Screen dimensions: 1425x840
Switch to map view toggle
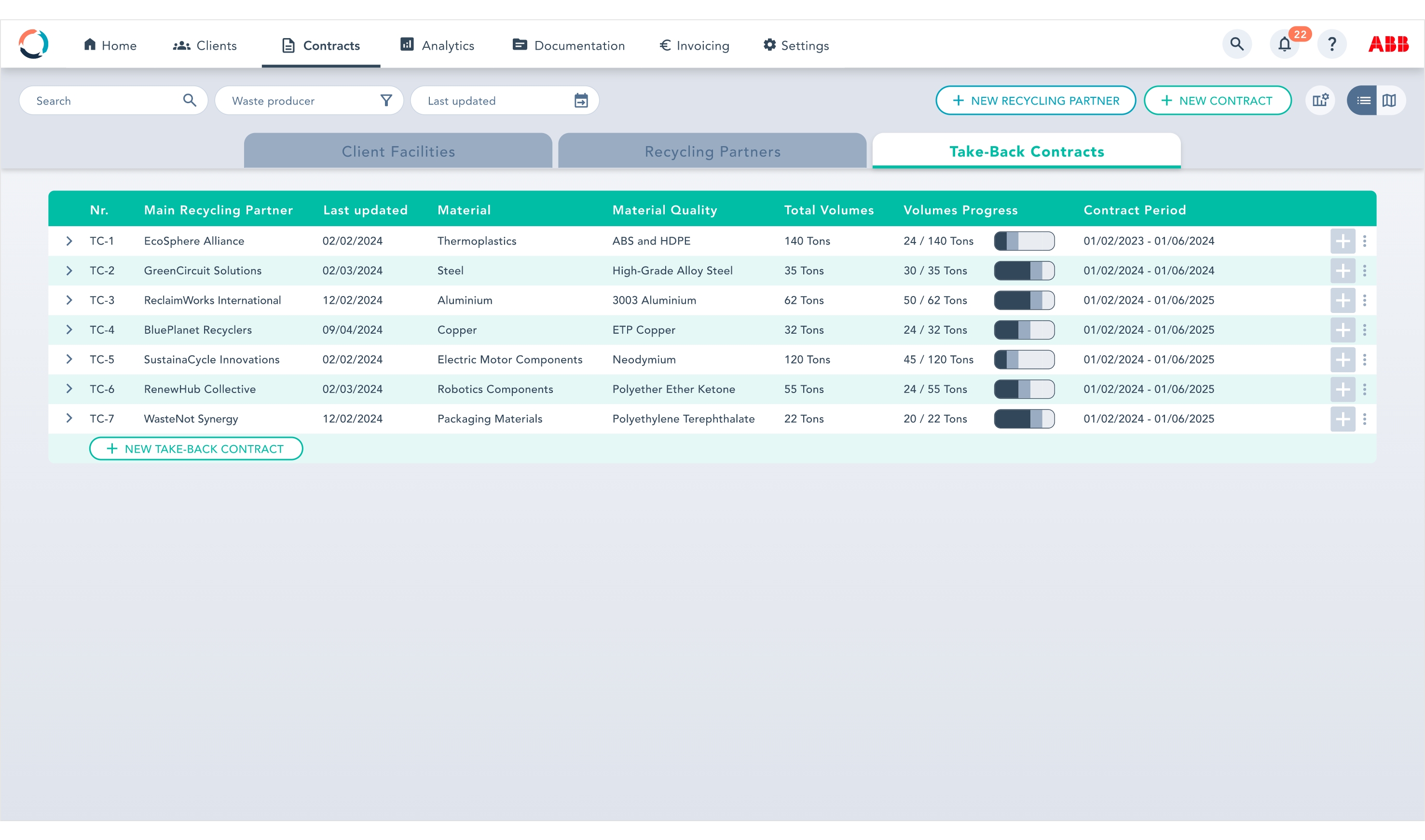point(1389,101)
